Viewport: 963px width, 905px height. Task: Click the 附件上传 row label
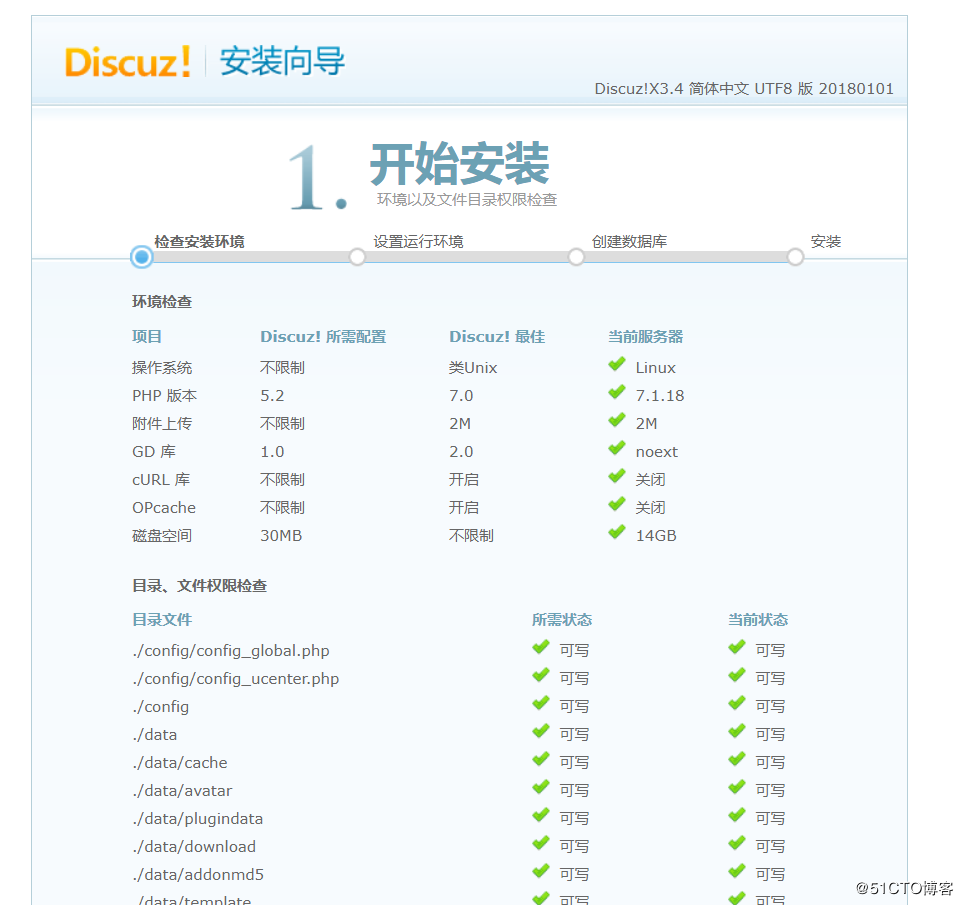[x=162, y=424]
